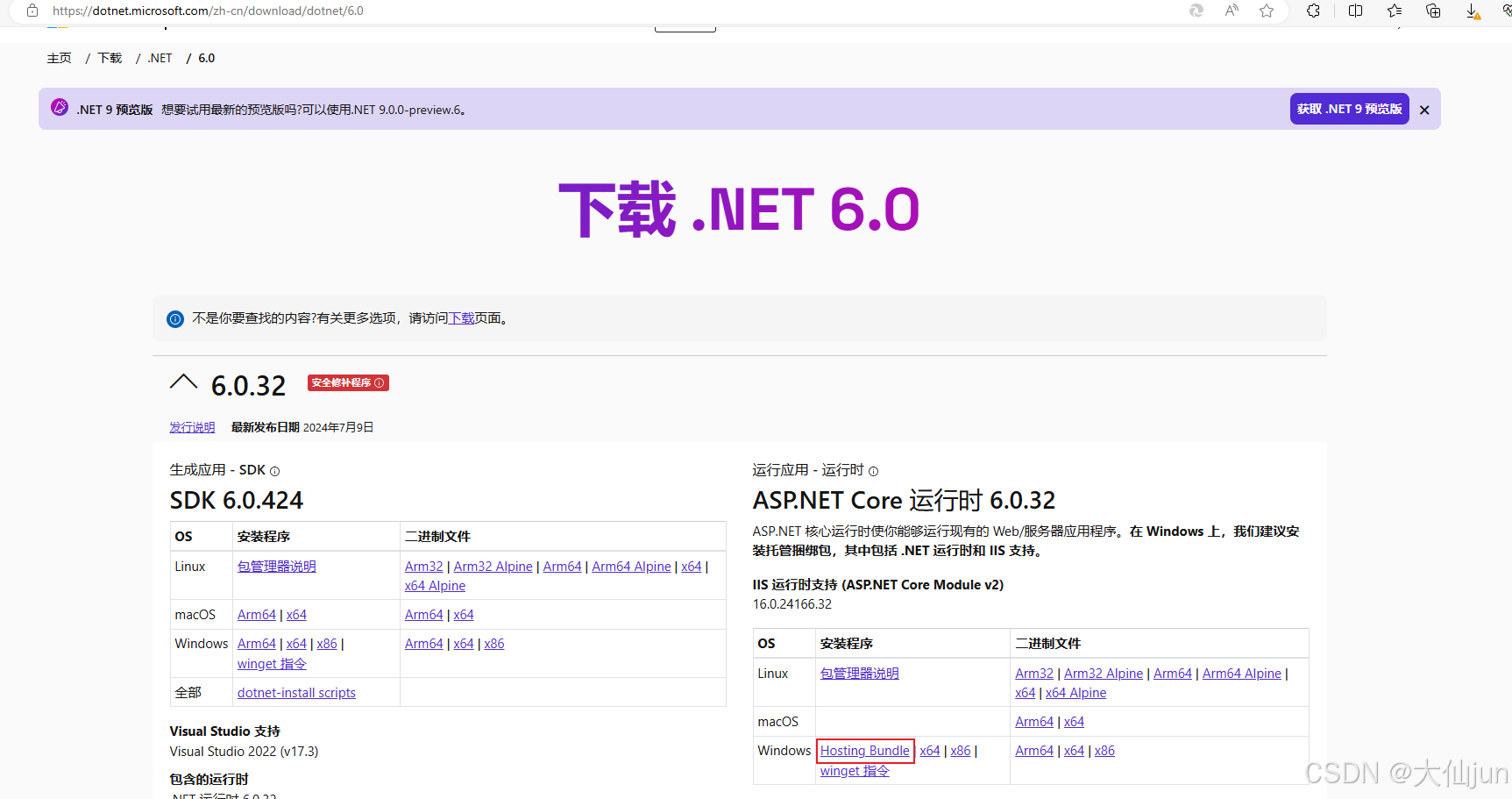Open Collections from the browser toolbar

[1394, 11]
